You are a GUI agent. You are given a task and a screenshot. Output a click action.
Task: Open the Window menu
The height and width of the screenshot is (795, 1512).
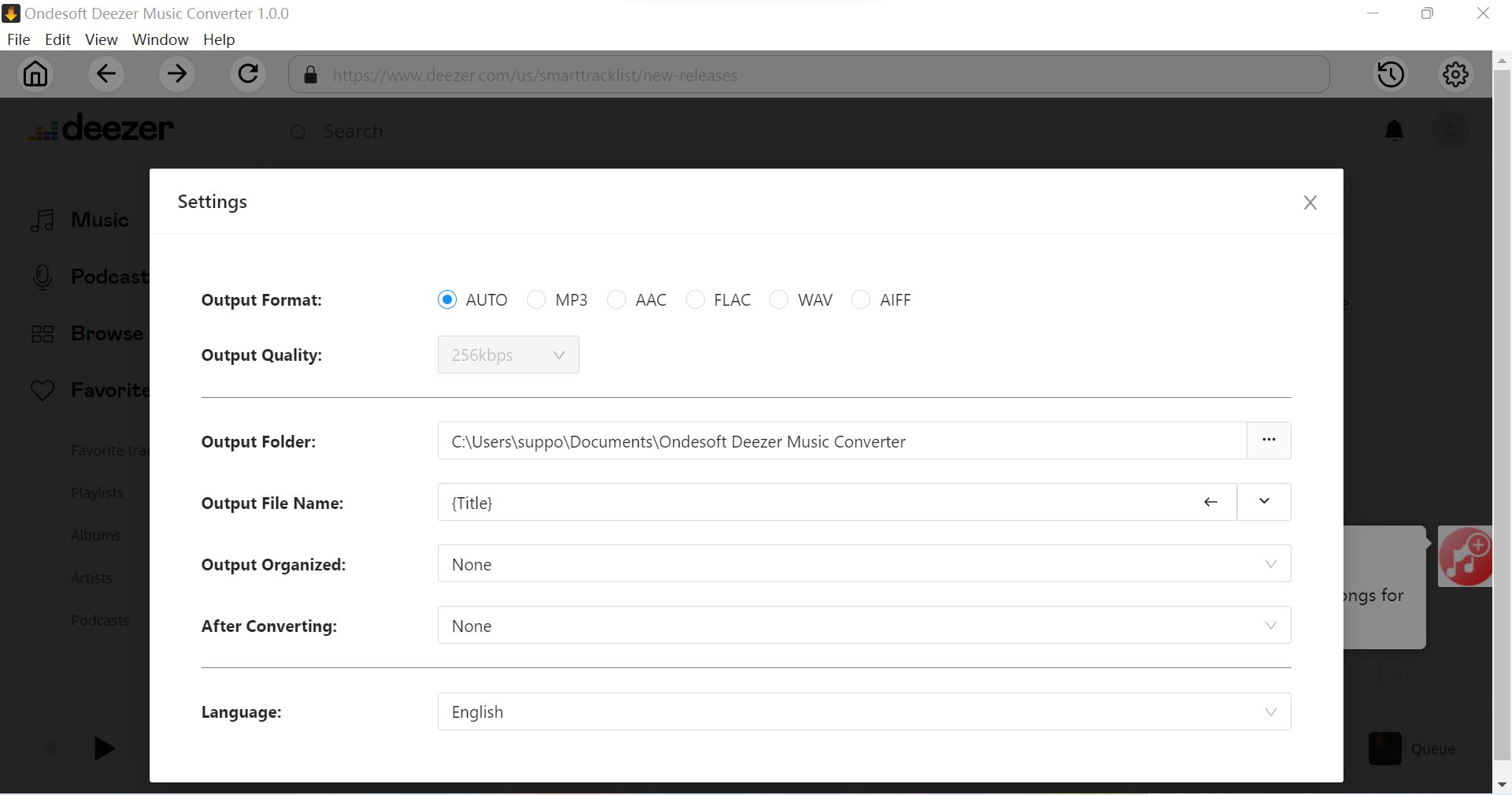tap(160, 39)
